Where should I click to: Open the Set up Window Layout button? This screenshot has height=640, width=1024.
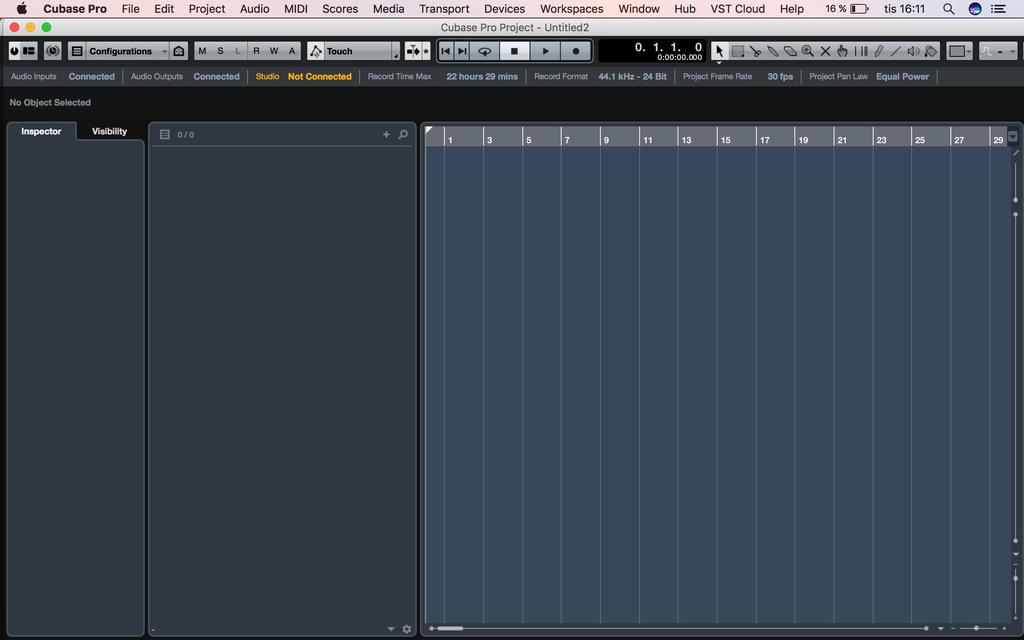(27, 51)
